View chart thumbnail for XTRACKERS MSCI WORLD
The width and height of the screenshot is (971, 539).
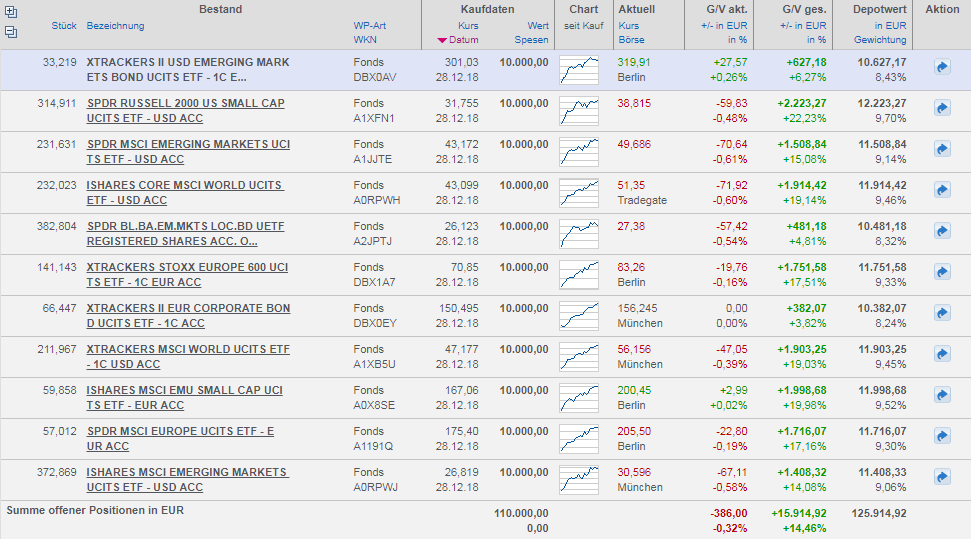579,356
